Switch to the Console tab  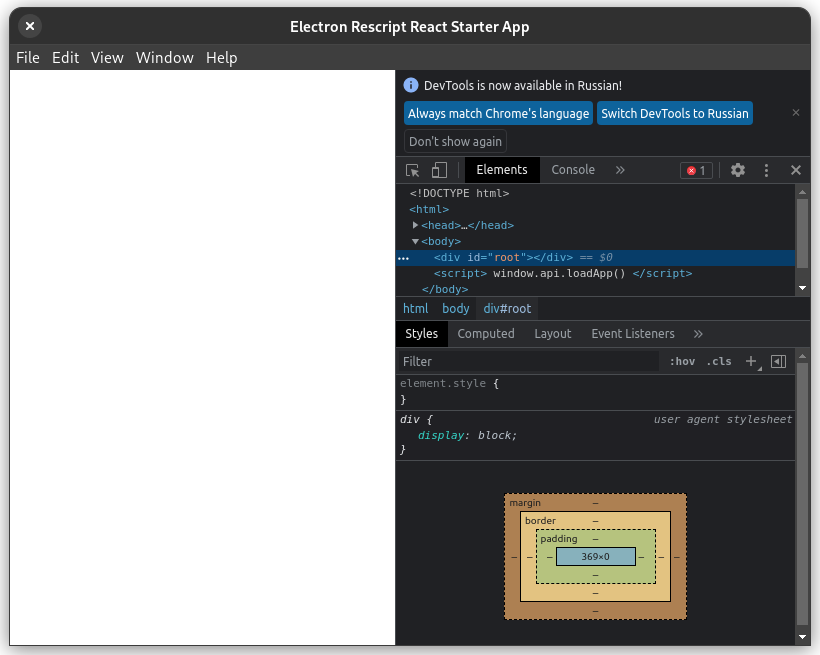[573, 170]
